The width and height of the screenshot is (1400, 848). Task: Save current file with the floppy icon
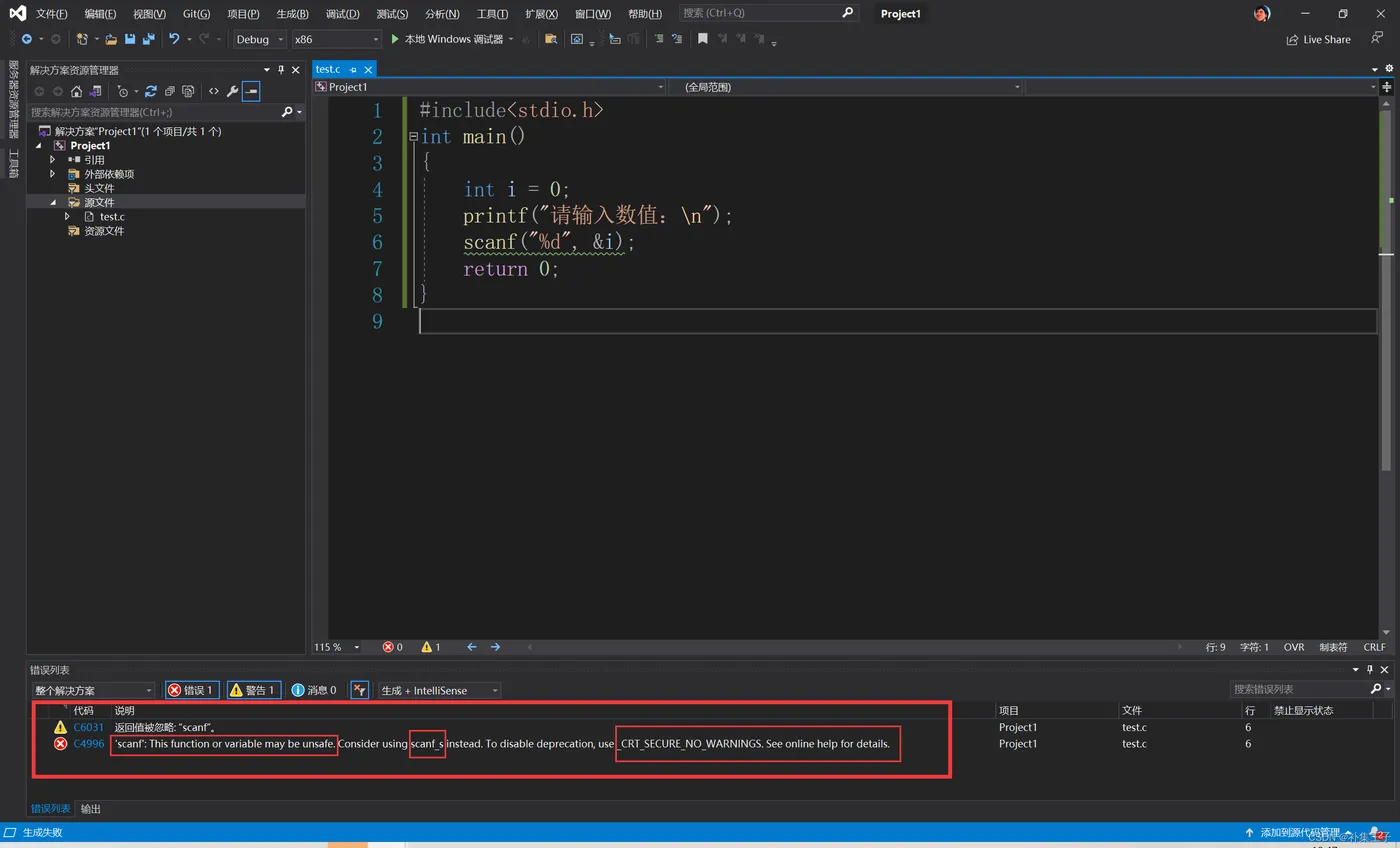click(x=130, y=39)
